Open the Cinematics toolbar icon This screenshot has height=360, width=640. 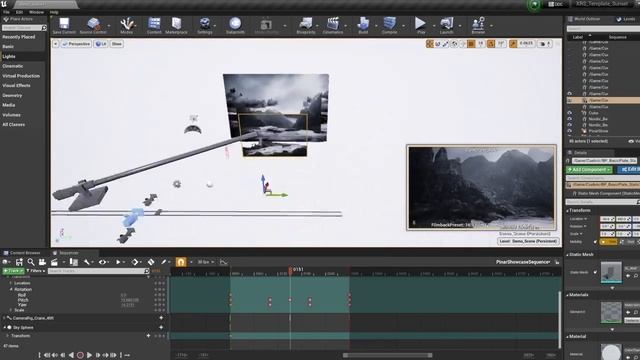pyautogui.click(x=333, y=25)
